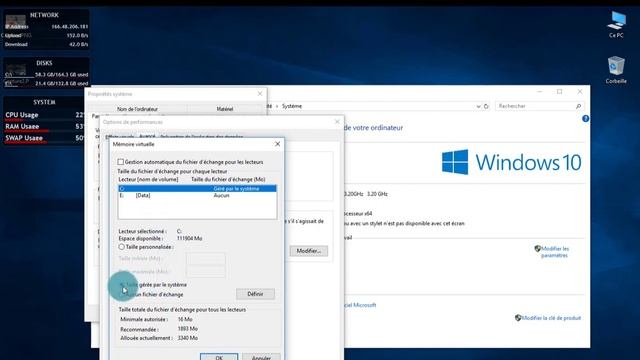
Task: Open Matériel tab in Propriétés système
Action: point(224,109)
